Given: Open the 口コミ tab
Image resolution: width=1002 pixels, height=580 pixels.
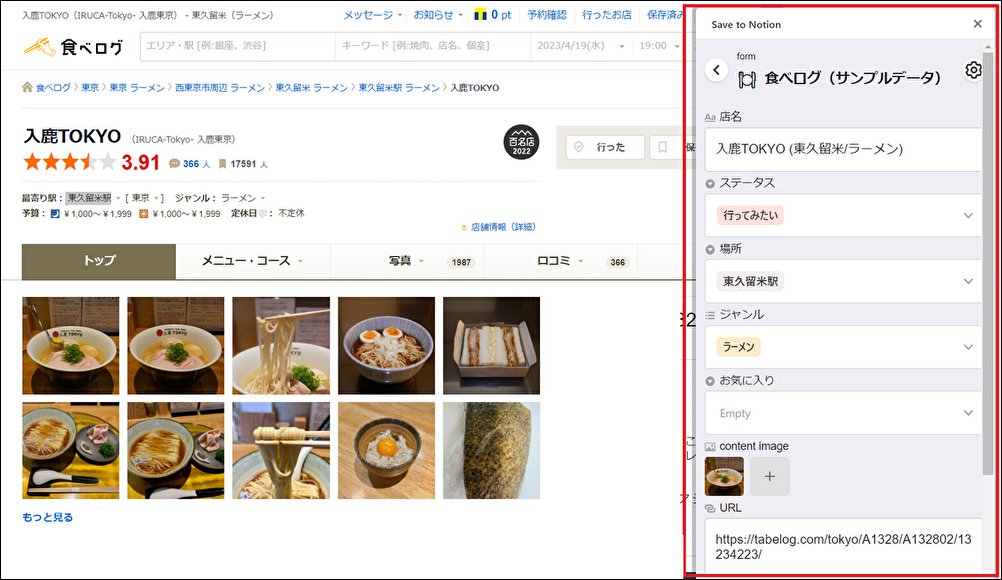Looking at the screenshot, I should 560,261.
